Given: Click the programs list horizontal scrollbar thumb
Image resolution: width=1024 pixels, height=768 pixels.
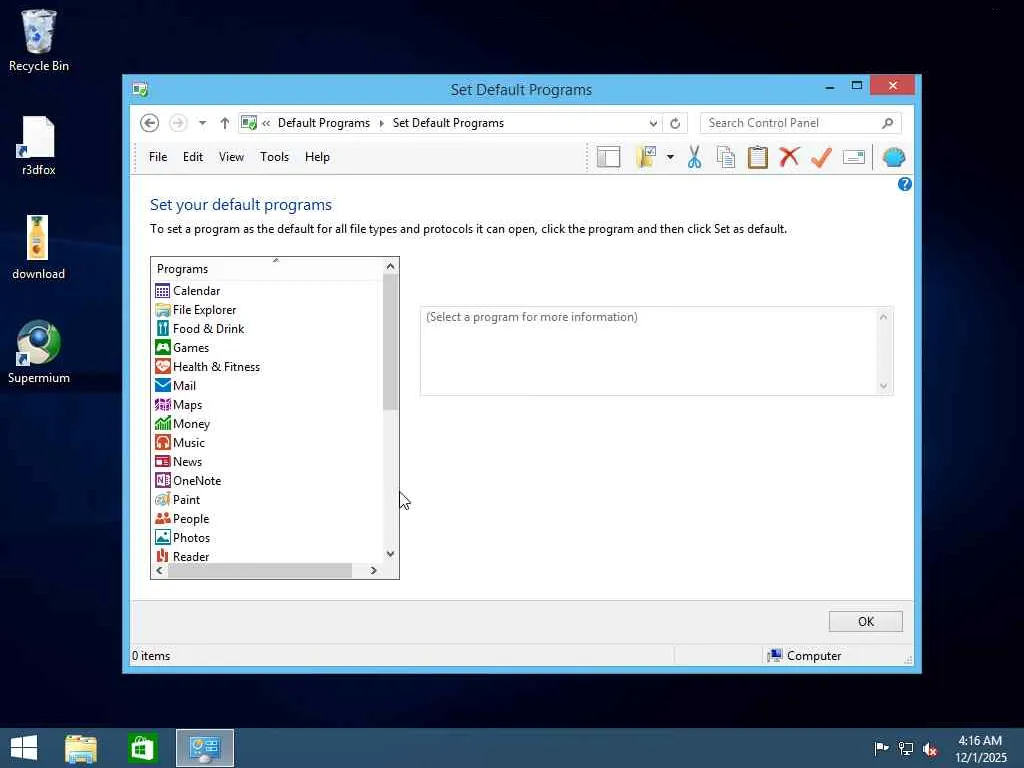Looking at the screenshot, I should pyautogui.click(x=260, y=570).
